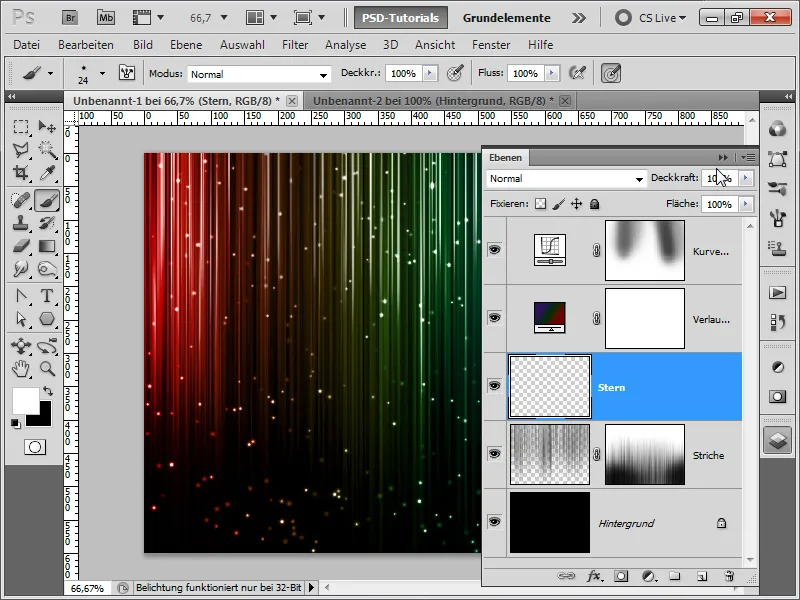Switch to the Unbenannt-2 document tab

pos(433,101)
